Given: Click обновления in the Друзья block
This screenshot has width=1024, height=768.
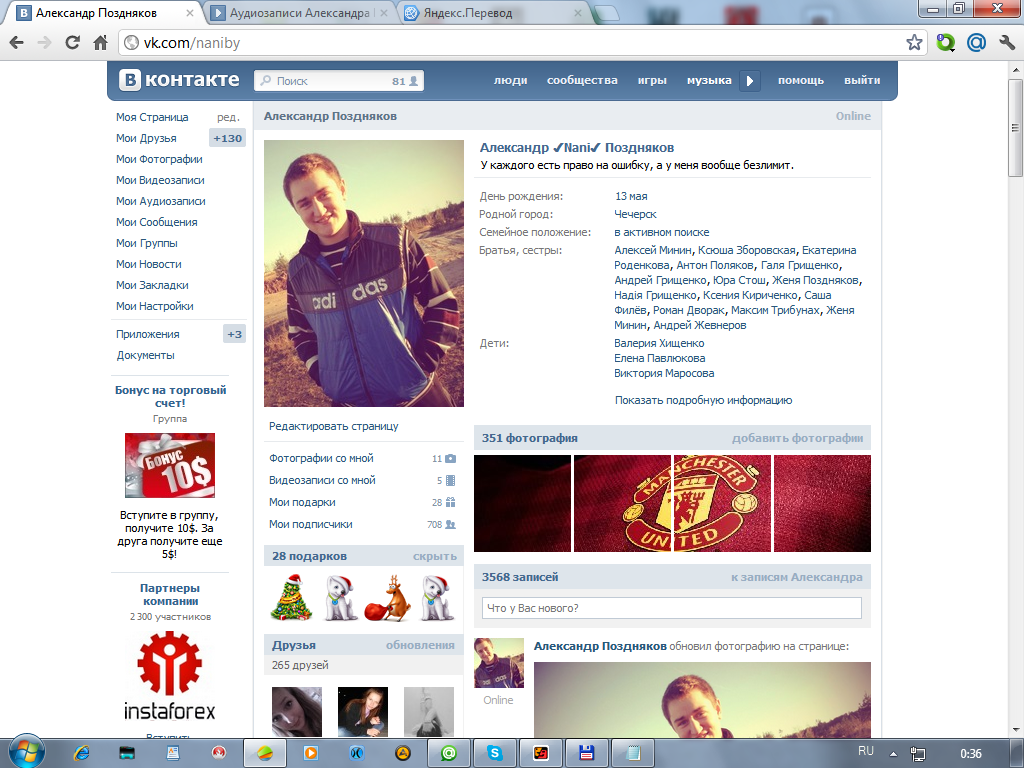Looking at the screenshot, I should [420, 645].
